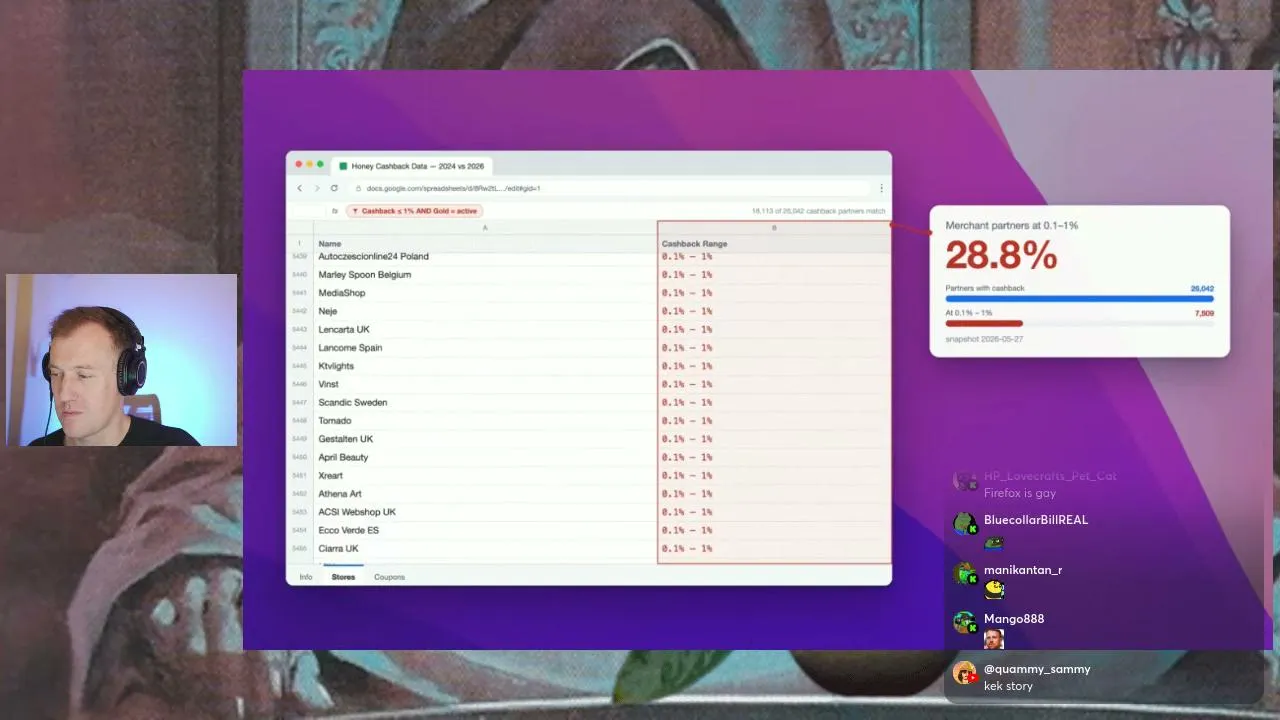Click the fx formula icon

pyautogui.click(x=335, y=211)
